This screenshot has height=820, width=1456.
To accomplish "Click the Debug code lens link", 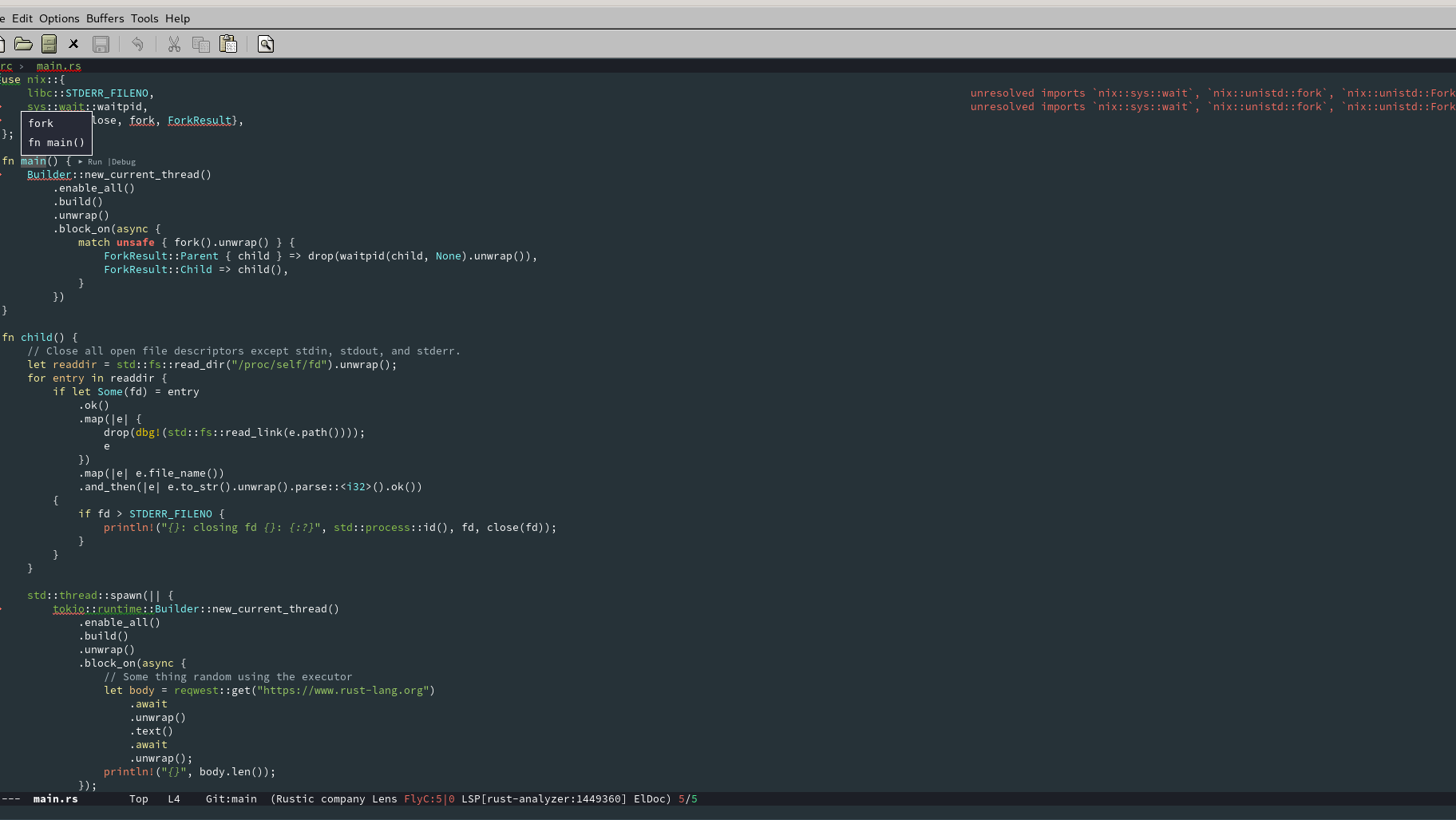I will click(123, 162).
